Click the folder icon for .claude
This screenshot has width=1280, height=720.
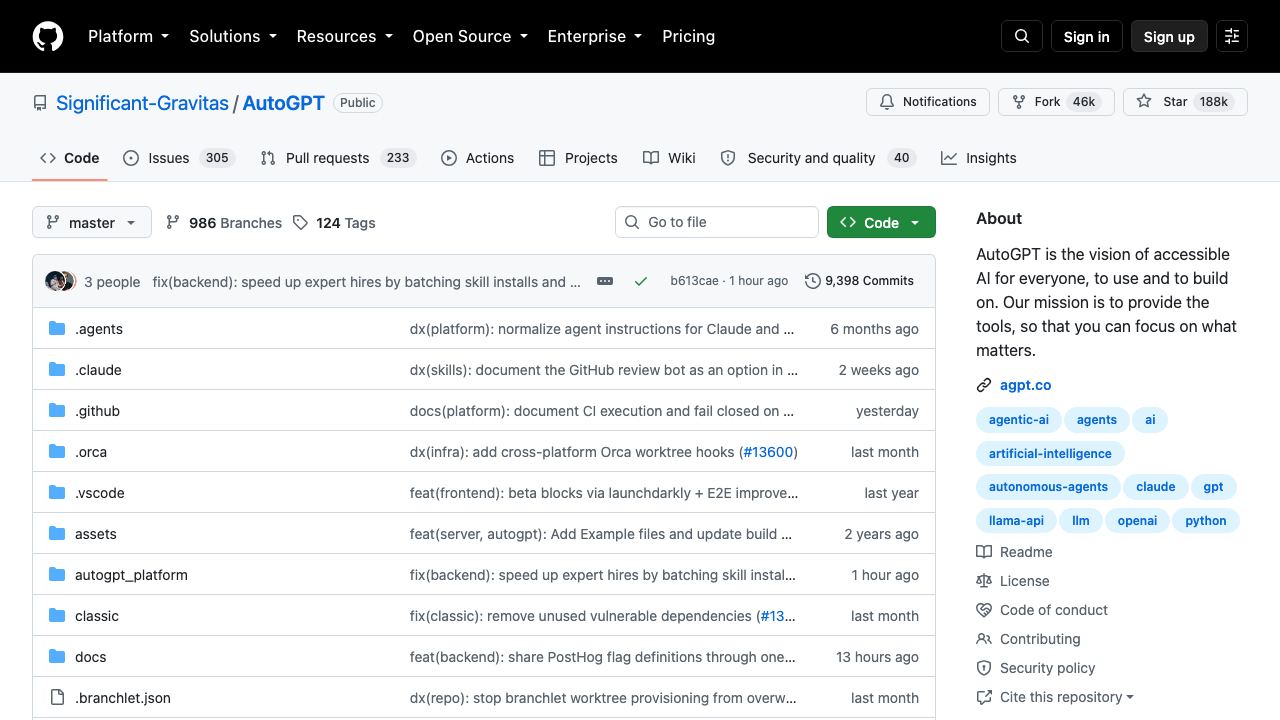tap(57, 370)
